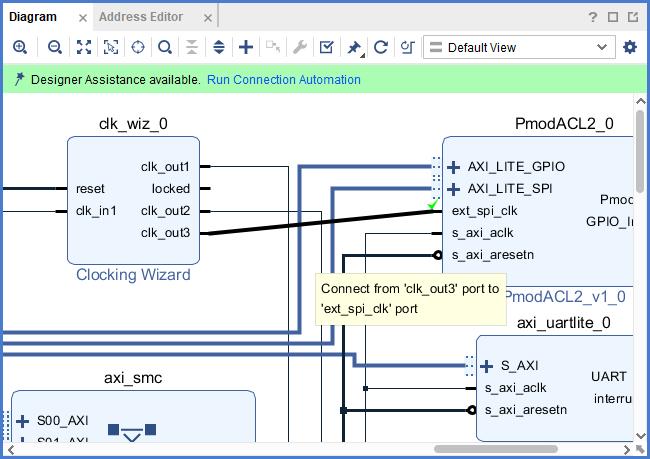The width and height of the screenshot is (650, 459).
Task: Expand S00_AXI on axi_smc
Action: (22, 421)
